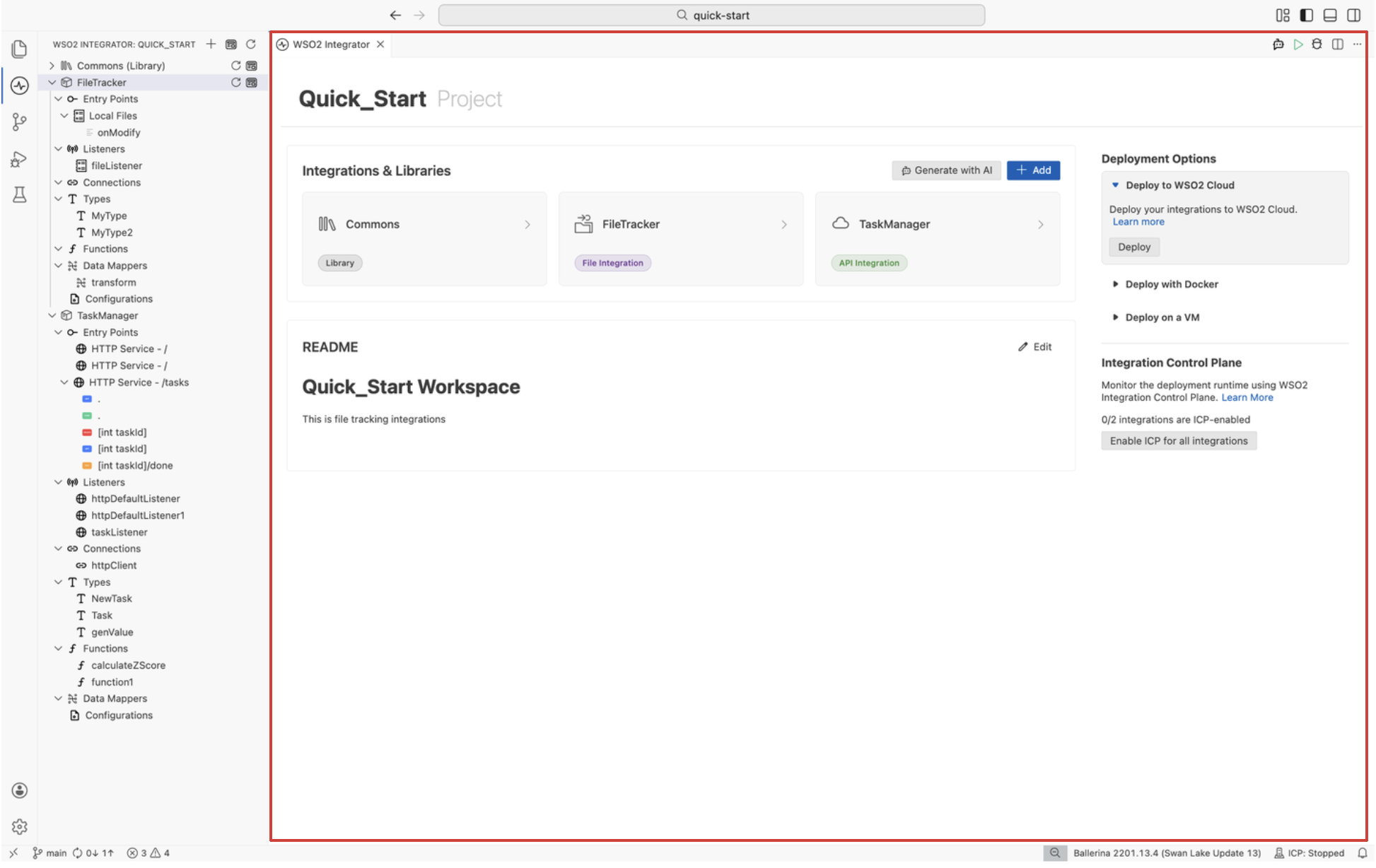Image resolution: width=1376 pixels, height=868 pixels.
Task: Open the Run and Debug view
Action: point(20,159)
